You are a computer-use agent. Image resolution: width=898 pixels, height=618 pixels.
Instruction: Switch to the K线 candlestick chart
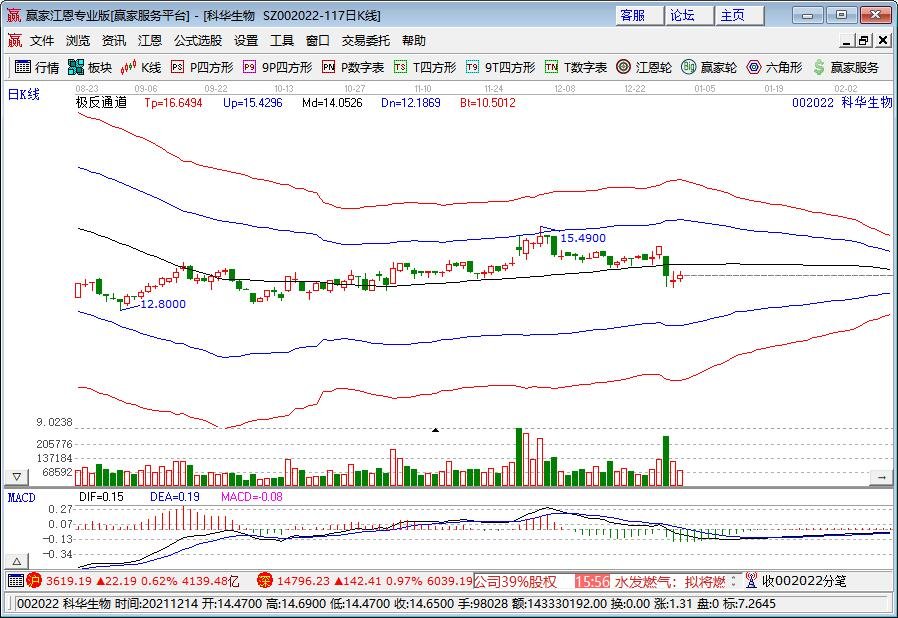tap(141, 68)
